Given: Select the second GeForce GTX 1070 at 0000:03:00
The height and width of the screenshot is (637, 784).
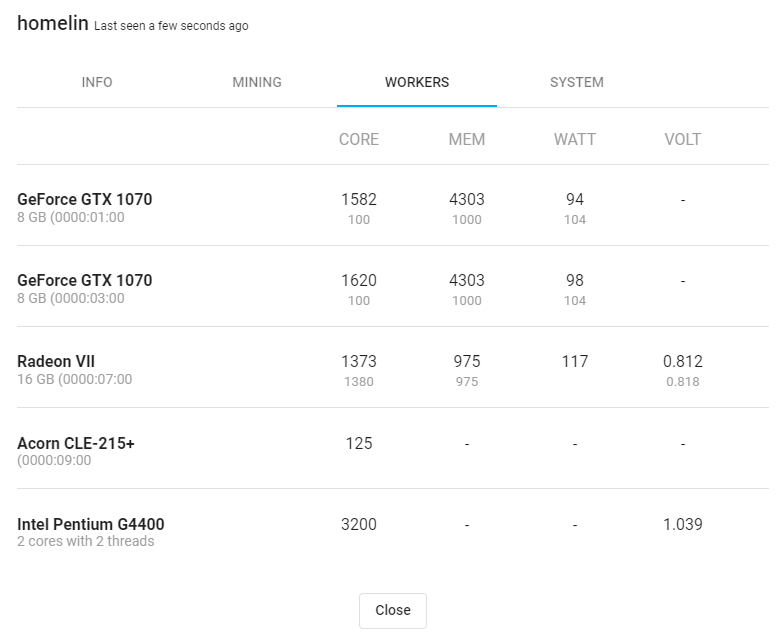Looking at the screenshot, I should pyautogui.click(x=392, y=286).
